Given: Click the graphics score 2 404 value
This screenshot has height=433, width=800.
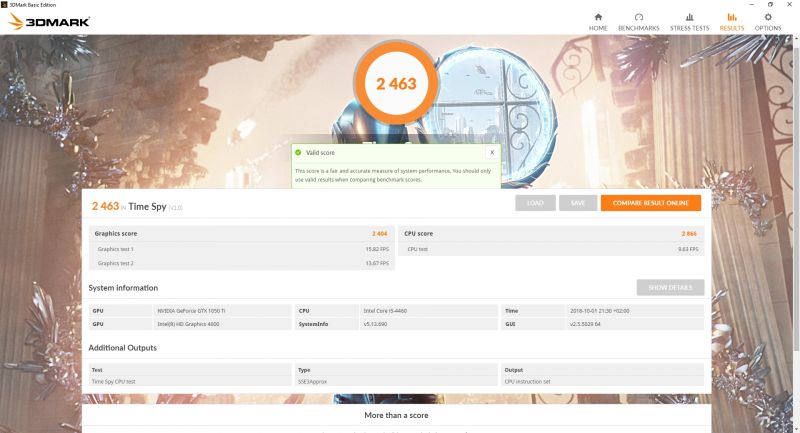Looking at the screenshot, I should (380, 234).
